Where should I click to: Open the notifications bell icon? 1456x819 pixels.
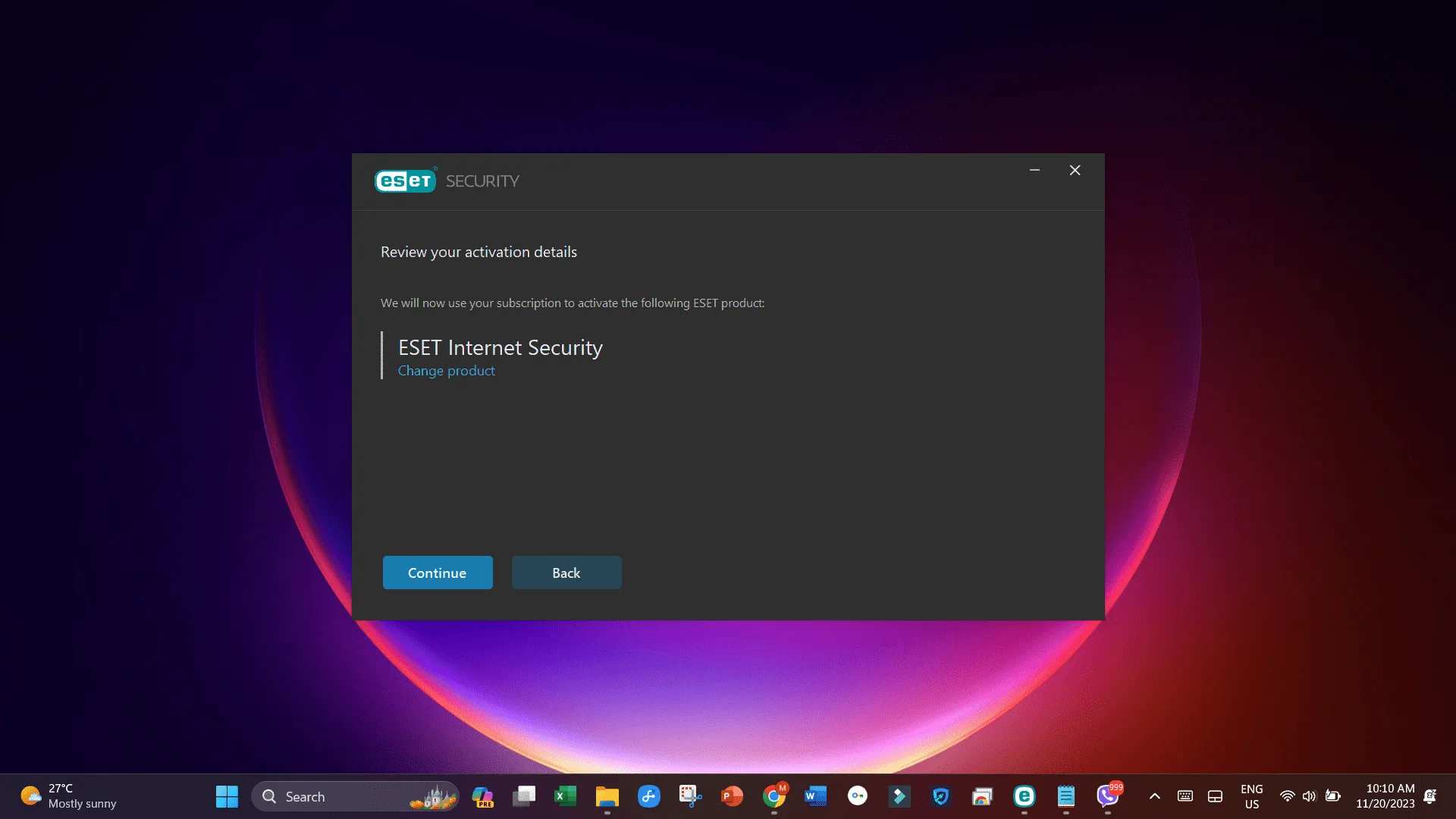tap(1430, 796)
